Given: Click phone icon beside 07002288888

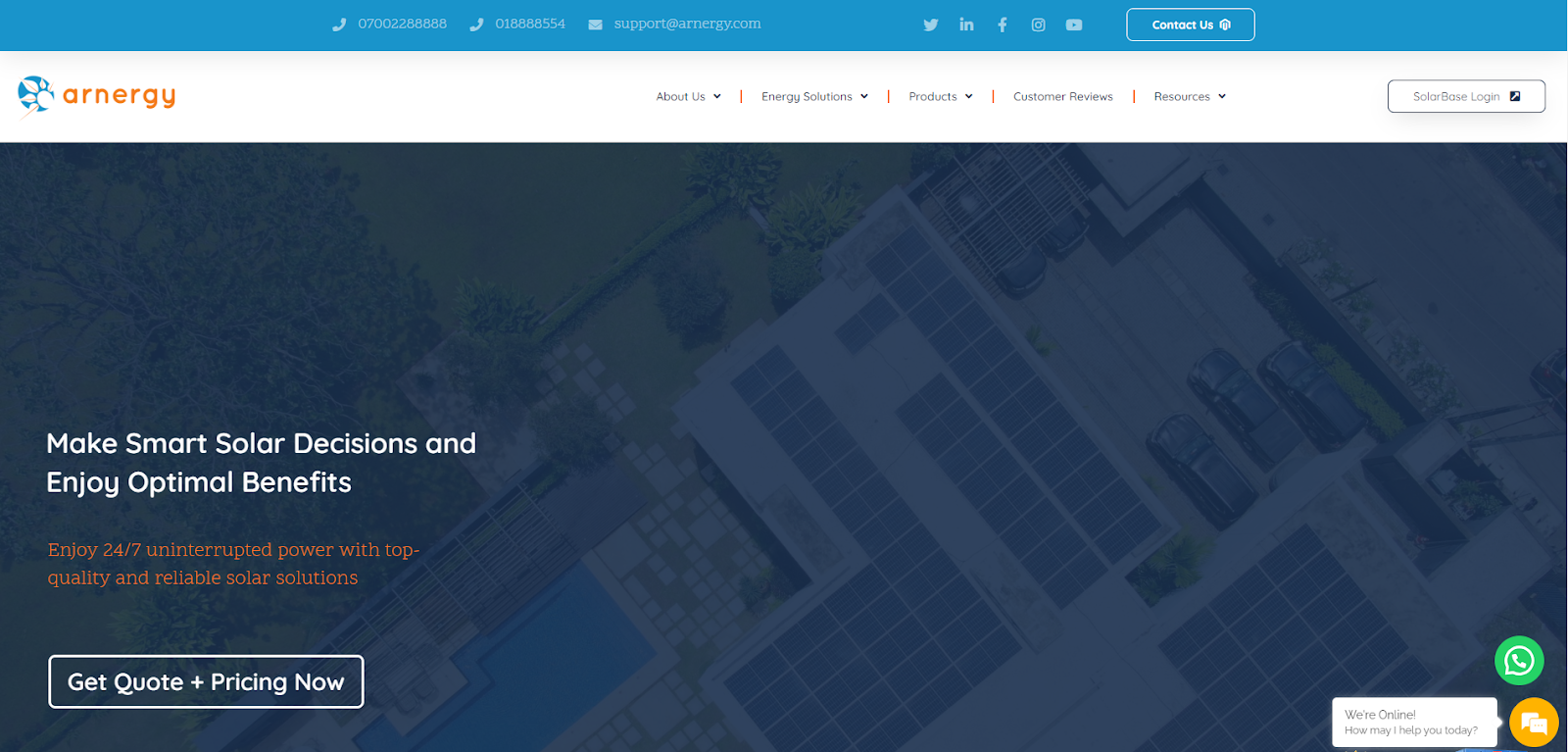Looking at the screenshot, I should coord(339,25).
